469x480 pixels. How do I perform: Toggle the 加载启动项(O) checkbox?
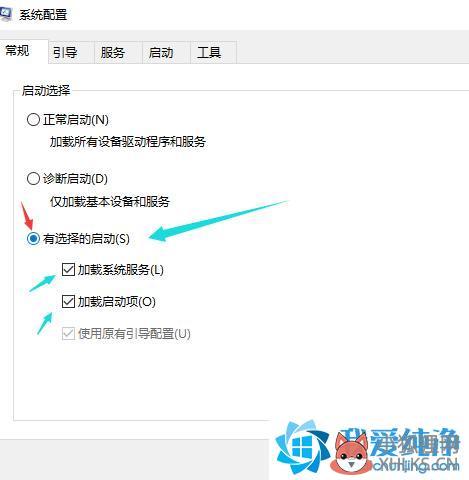(68, 301)
